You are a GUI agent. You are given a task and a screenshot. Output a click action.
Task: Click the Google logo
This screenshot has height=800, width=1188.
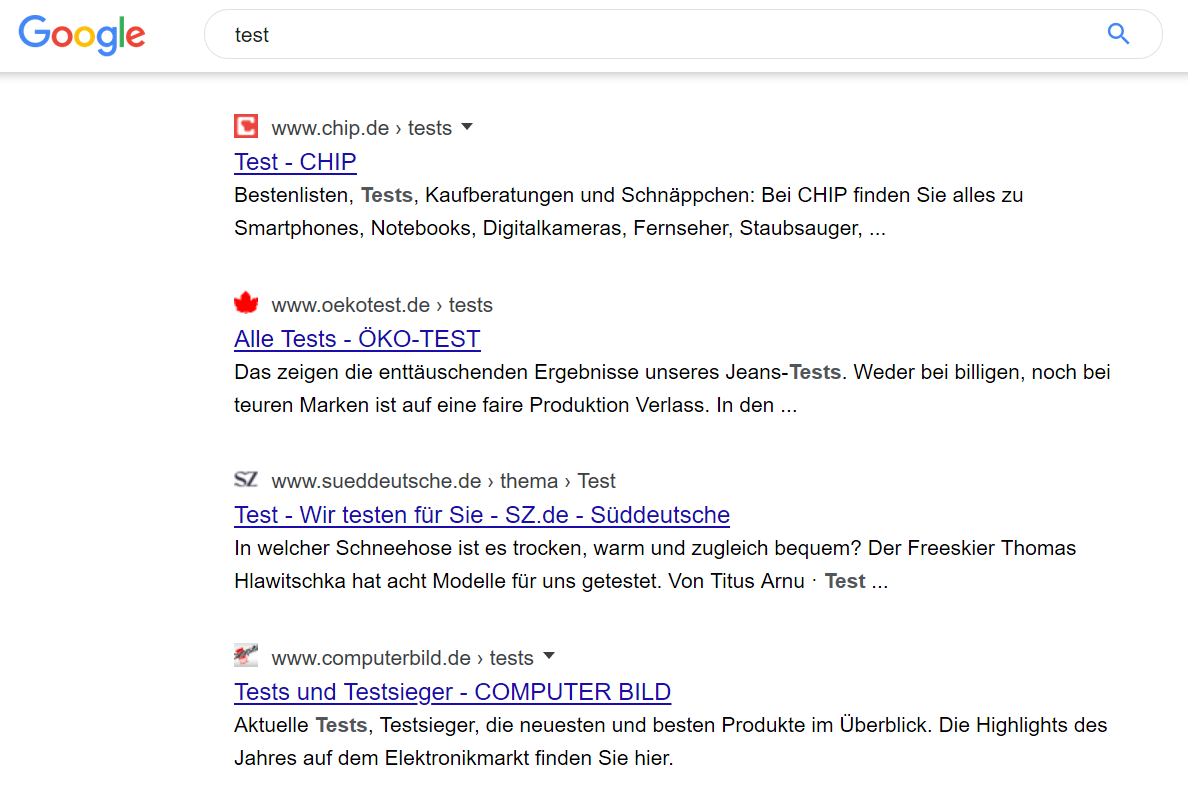point(82,35)
